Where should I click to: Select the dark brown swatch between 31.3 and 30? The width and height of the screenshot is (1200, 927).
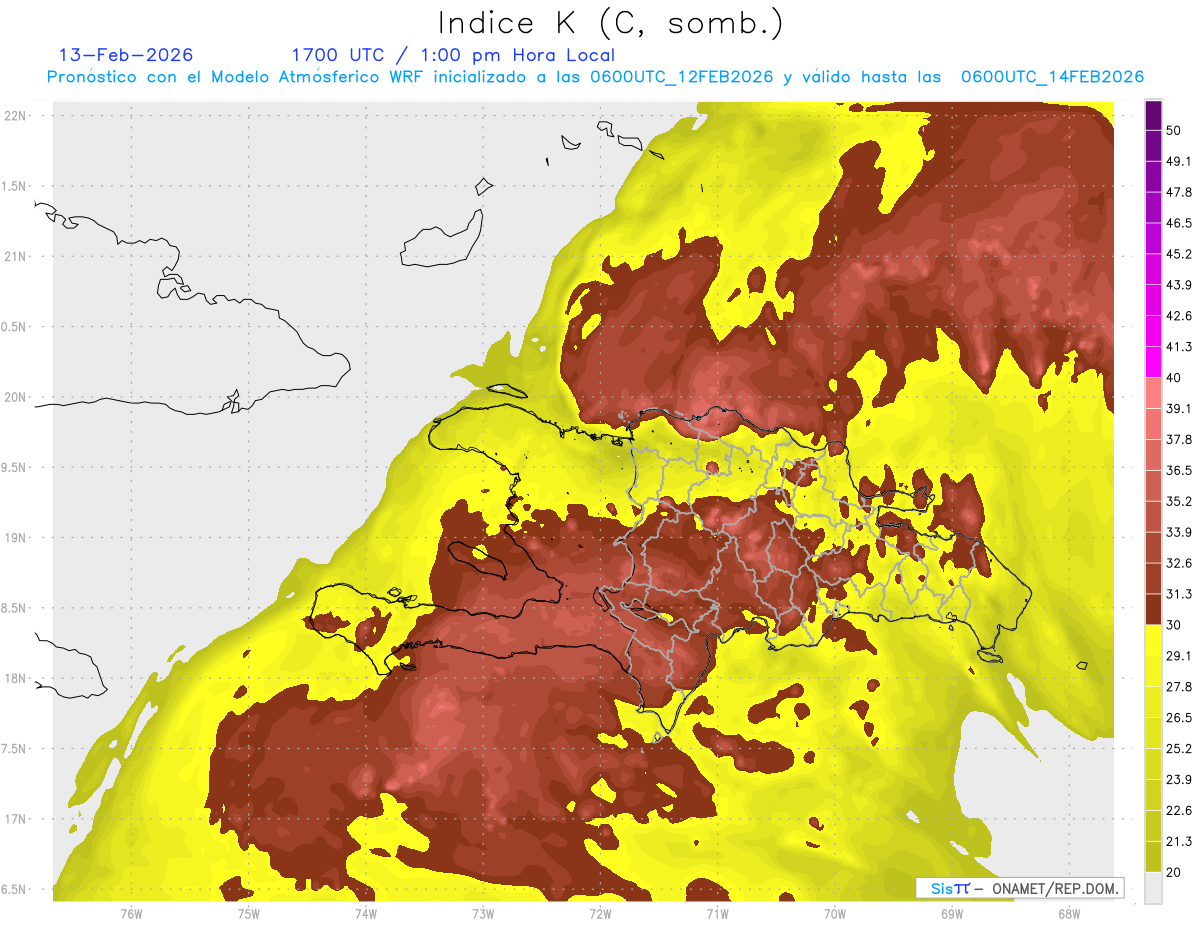pos(1153,609)
